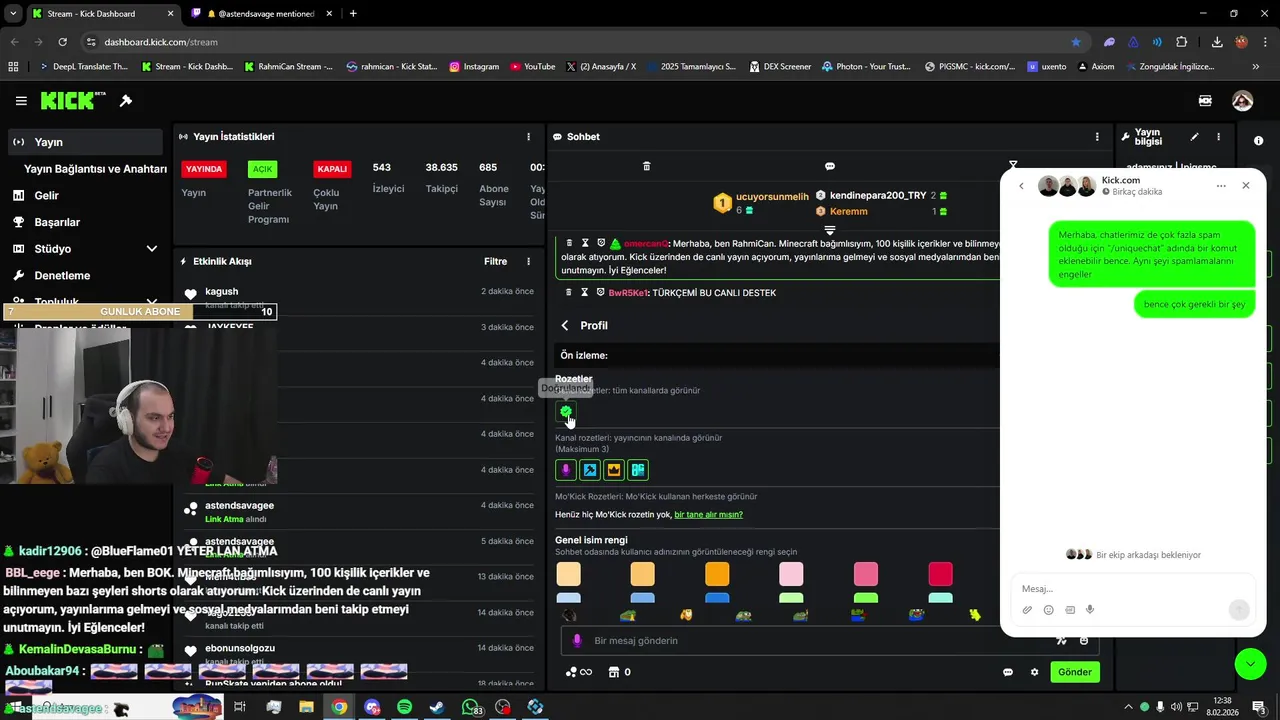Click the shield icon beside omercanQ message
The width and height of the screenshot is (1280, 720).
[x=601, y=243]
